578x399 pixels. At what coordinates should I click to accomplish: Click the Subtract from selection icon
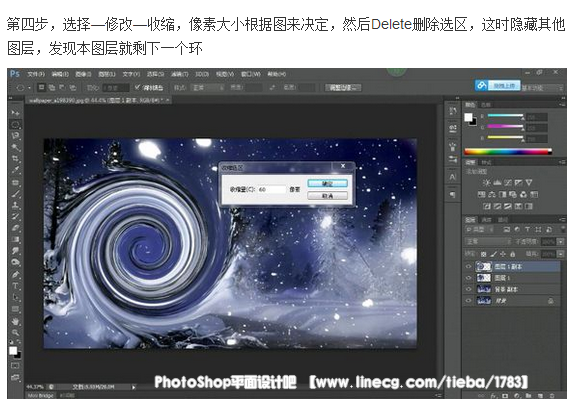tap(62, 87)
